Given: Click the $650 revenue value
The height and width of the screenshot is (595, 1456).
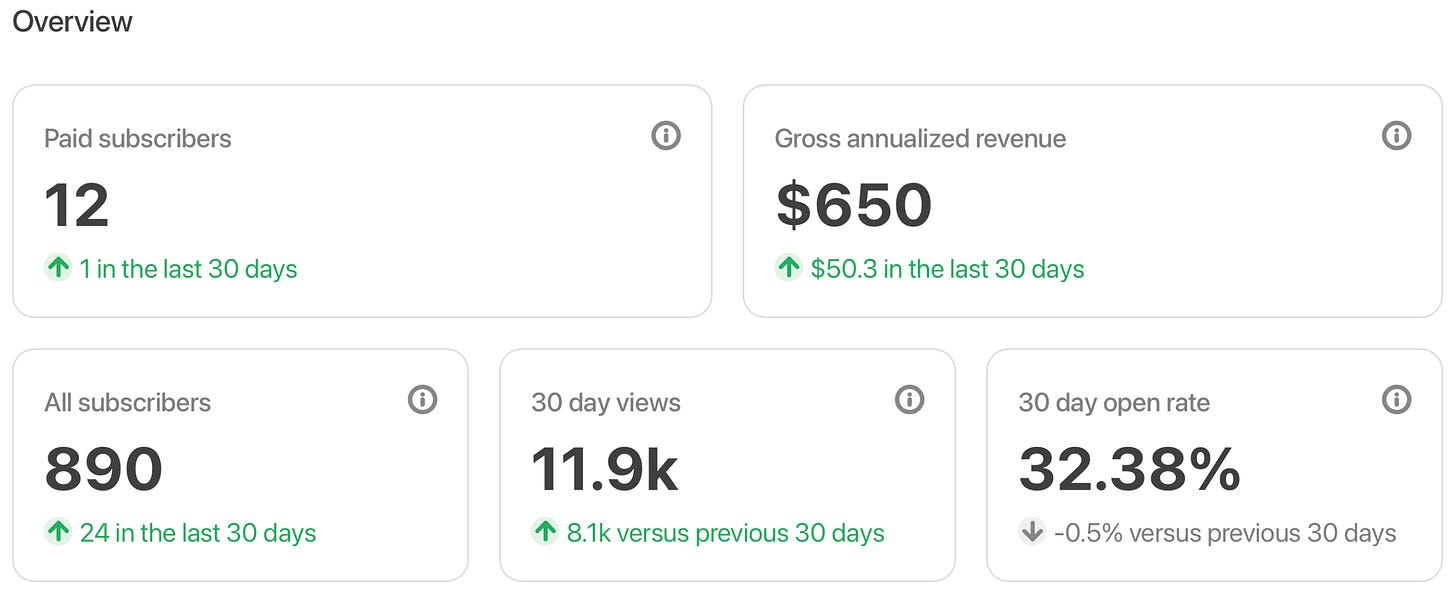Looking at the screenshot, I should coord(854,205).
